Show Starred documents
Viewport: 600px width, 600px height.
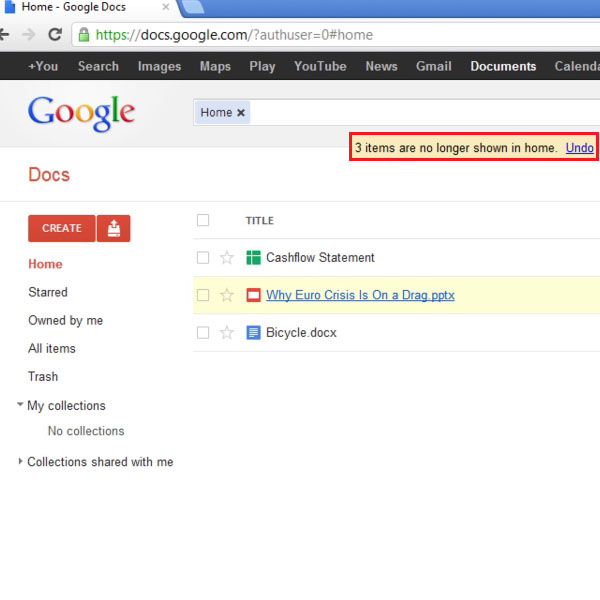48,292
